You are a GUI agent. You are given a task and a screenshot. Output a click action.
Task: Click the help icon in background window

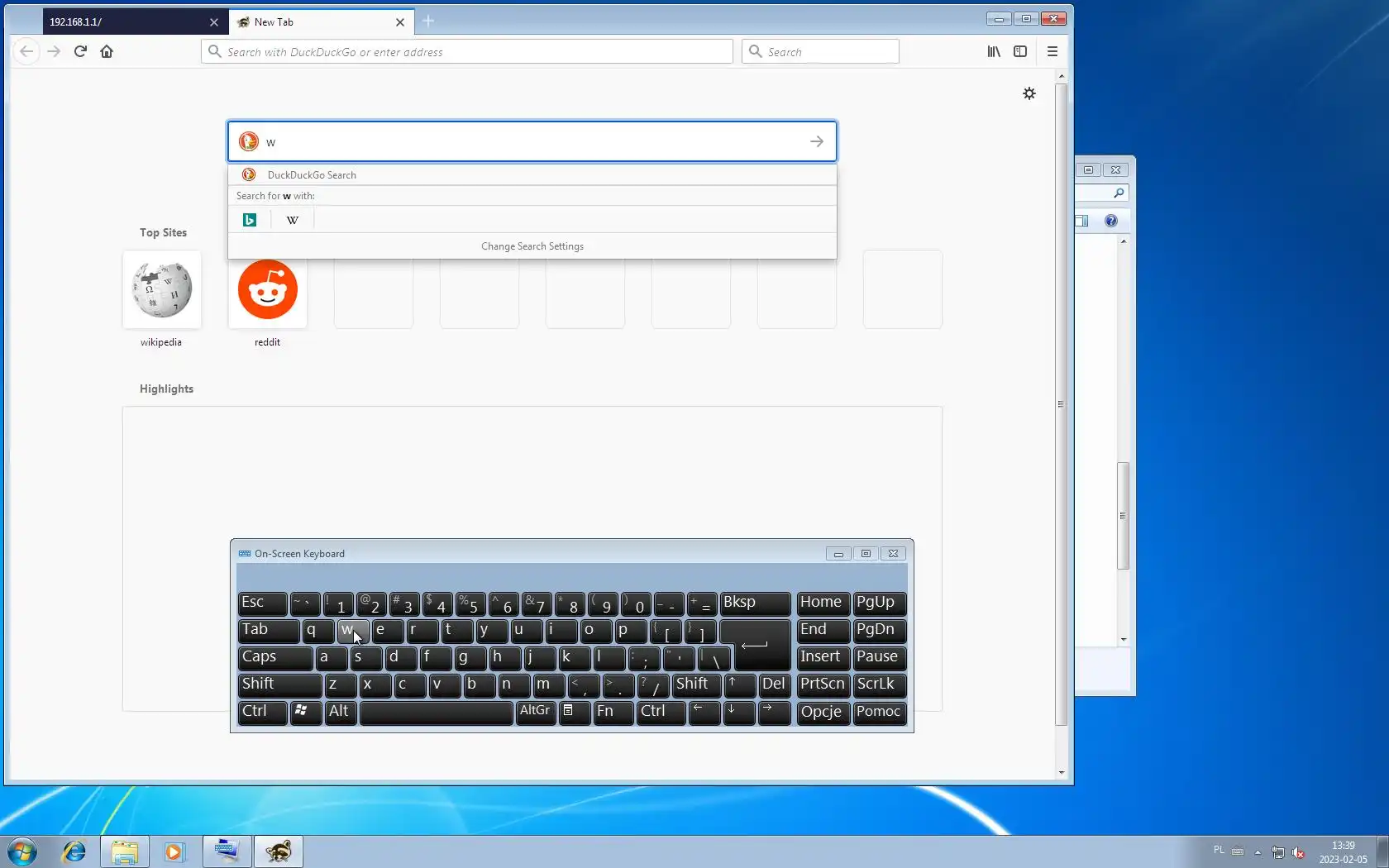tap(1111, 221)
